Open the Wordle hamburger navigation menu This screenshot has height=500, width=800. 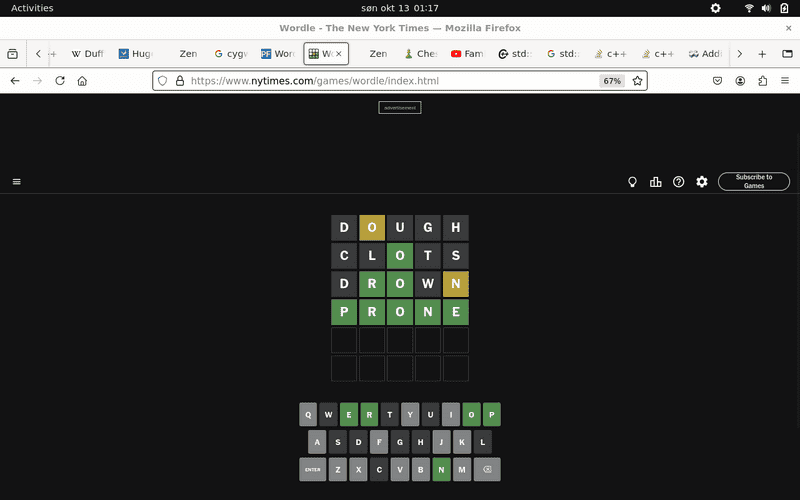click(16, 182)
